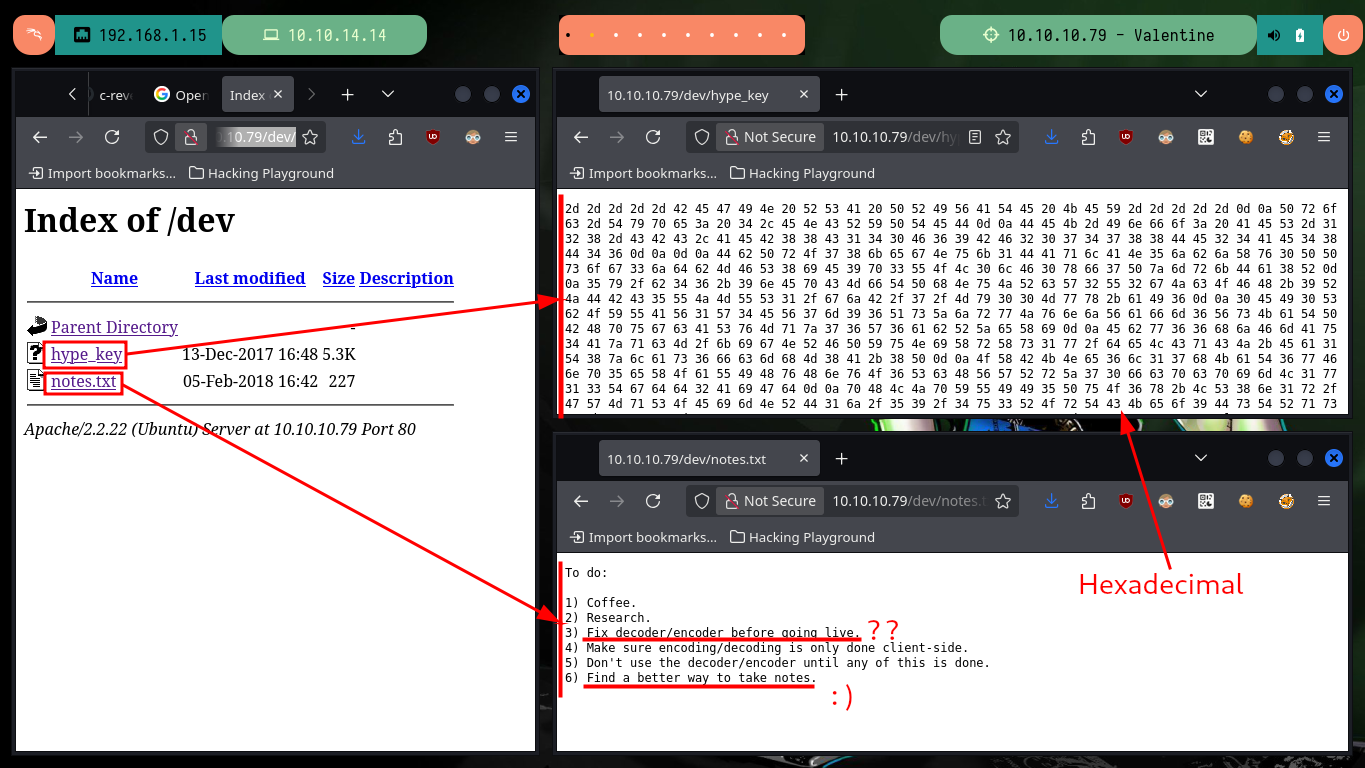Close the Index tab
Viewport: 1365px width, 768px height.
tap(278, 95)
